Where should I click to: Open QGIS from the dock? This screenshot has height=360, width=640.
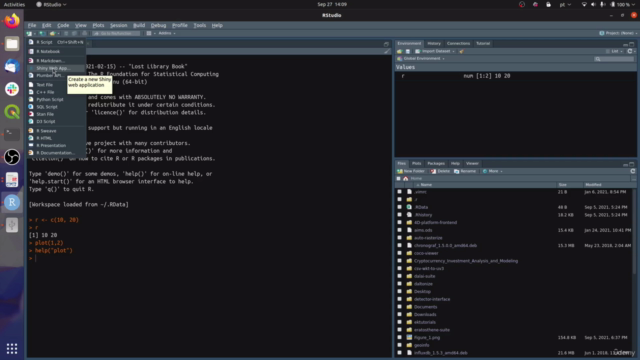click(x=12, y=112)
